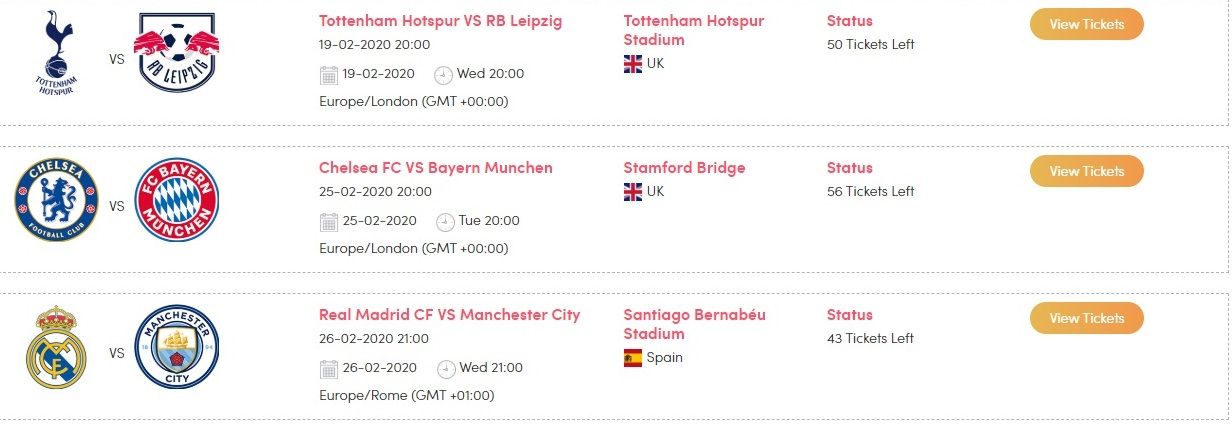Click the FC Bayern Munchen logo
The height and width of the screenshot is (438, 1232).
click(176, 200)
